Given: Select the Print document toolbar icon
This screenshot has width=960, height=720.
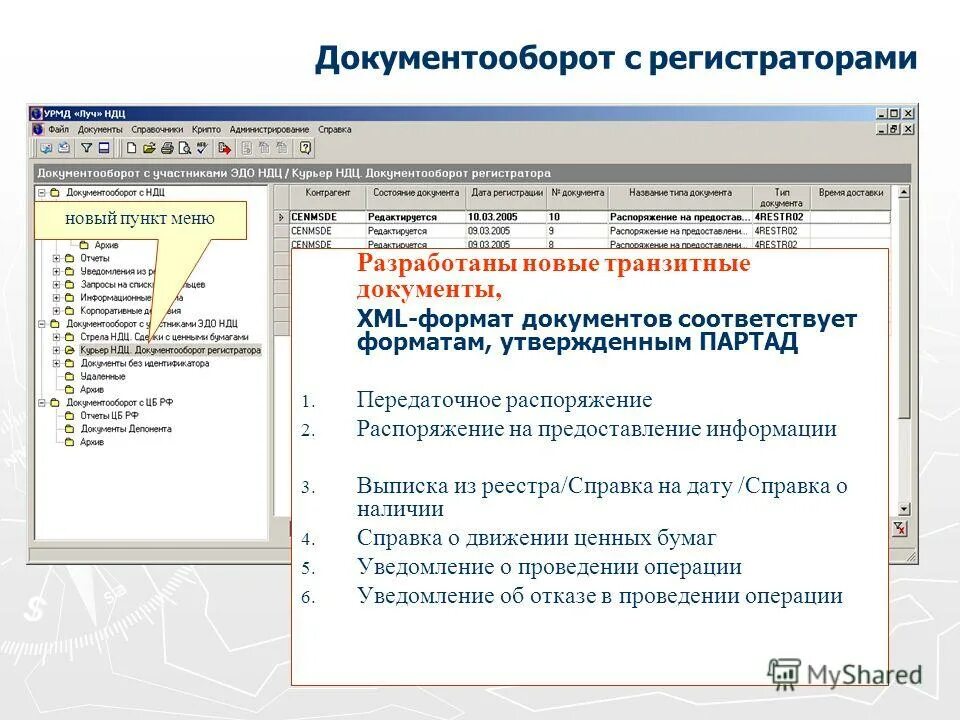Looking at the screenshot, I should pos(165,147).
